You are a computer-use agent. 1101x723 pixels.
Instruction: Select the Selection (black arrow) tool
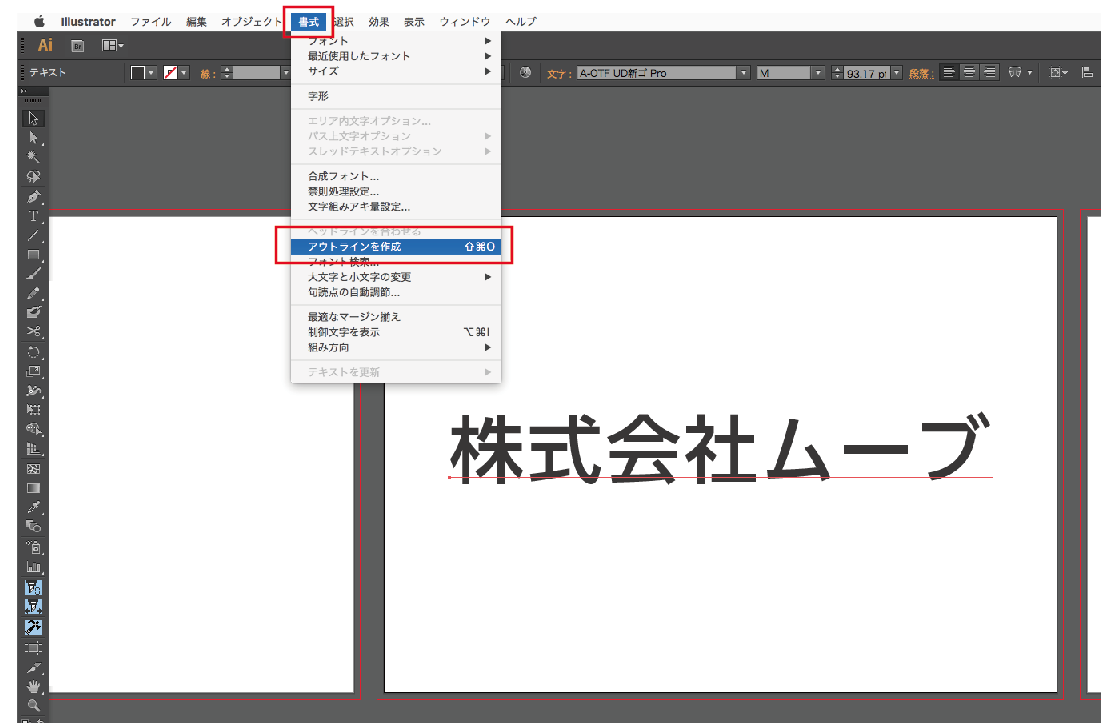[33, 118]
